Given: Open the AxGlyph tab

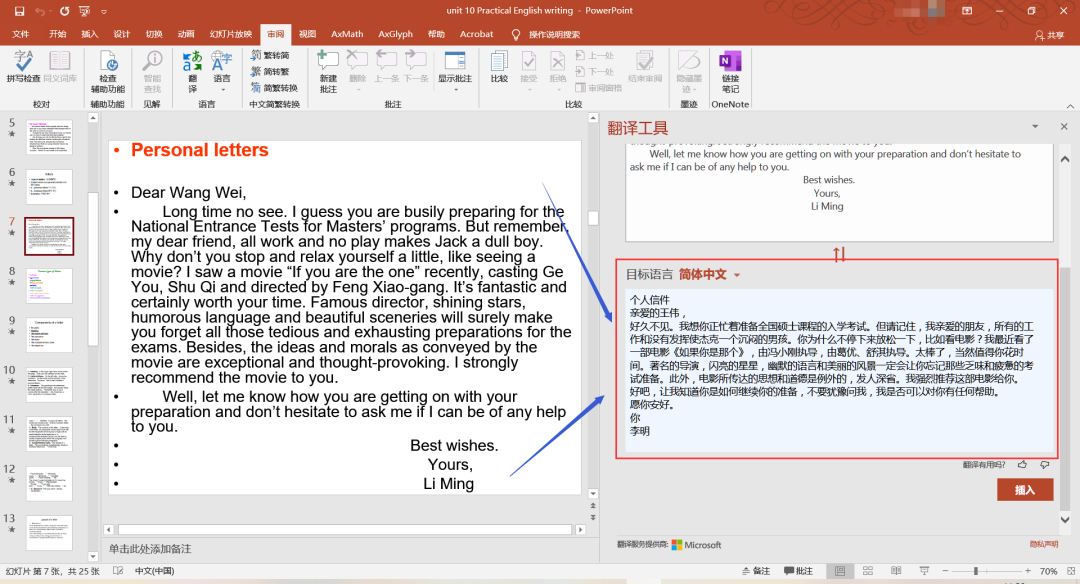Looking at the screenshot, I should 395,34.
